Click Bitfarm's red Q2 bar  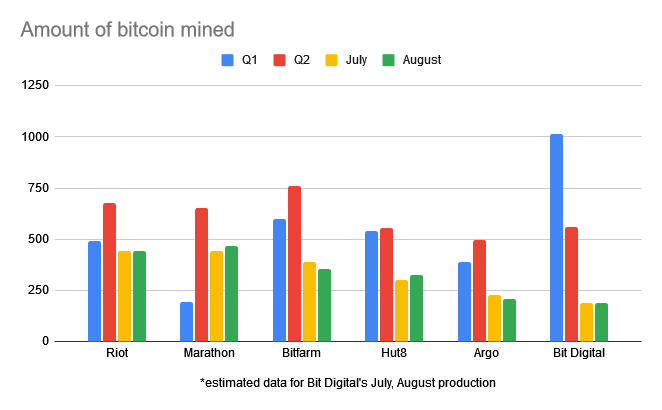[x=294, y=263]
